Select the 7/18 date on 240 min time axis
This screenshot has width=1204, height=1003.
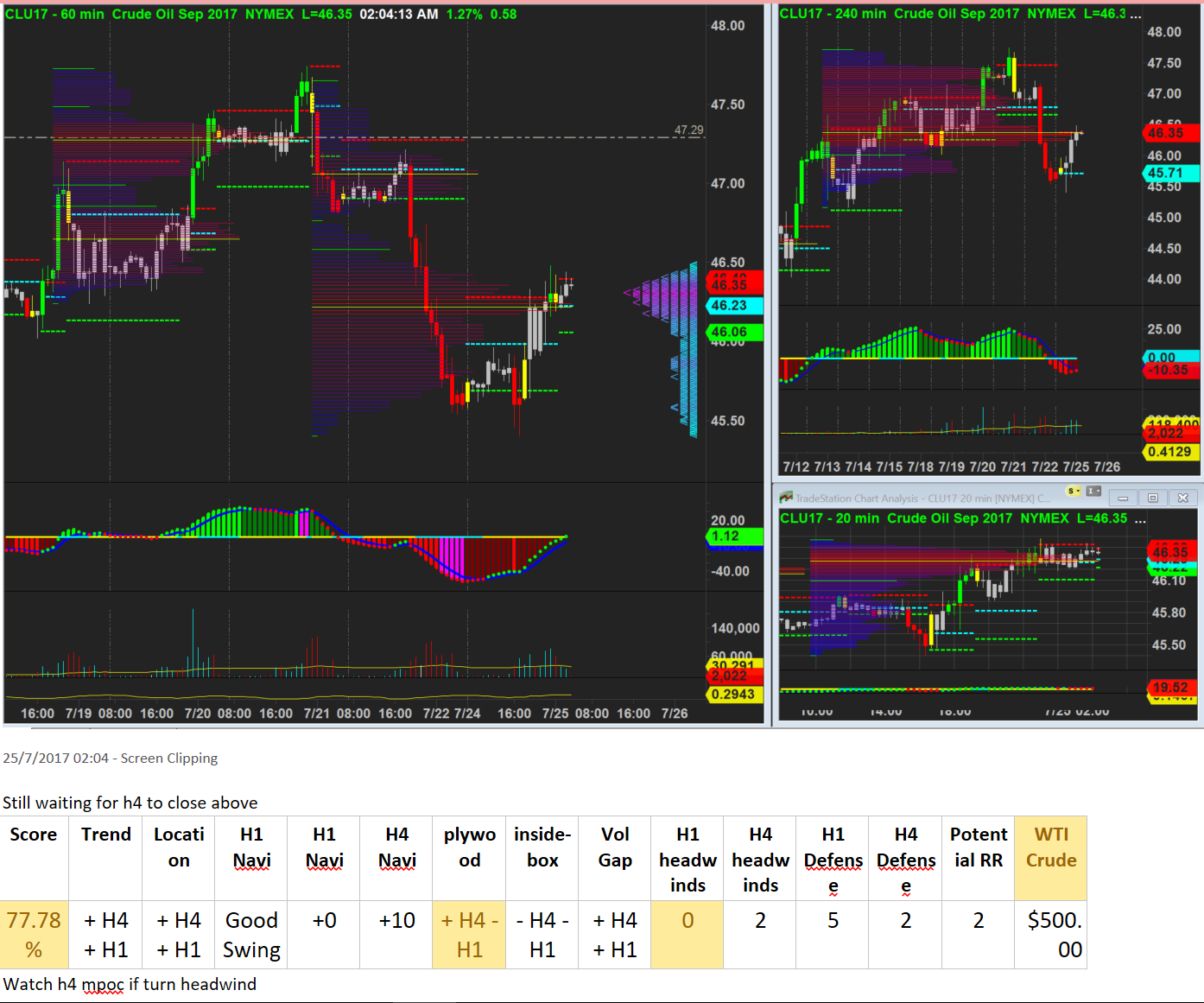[x=920, y=467]
